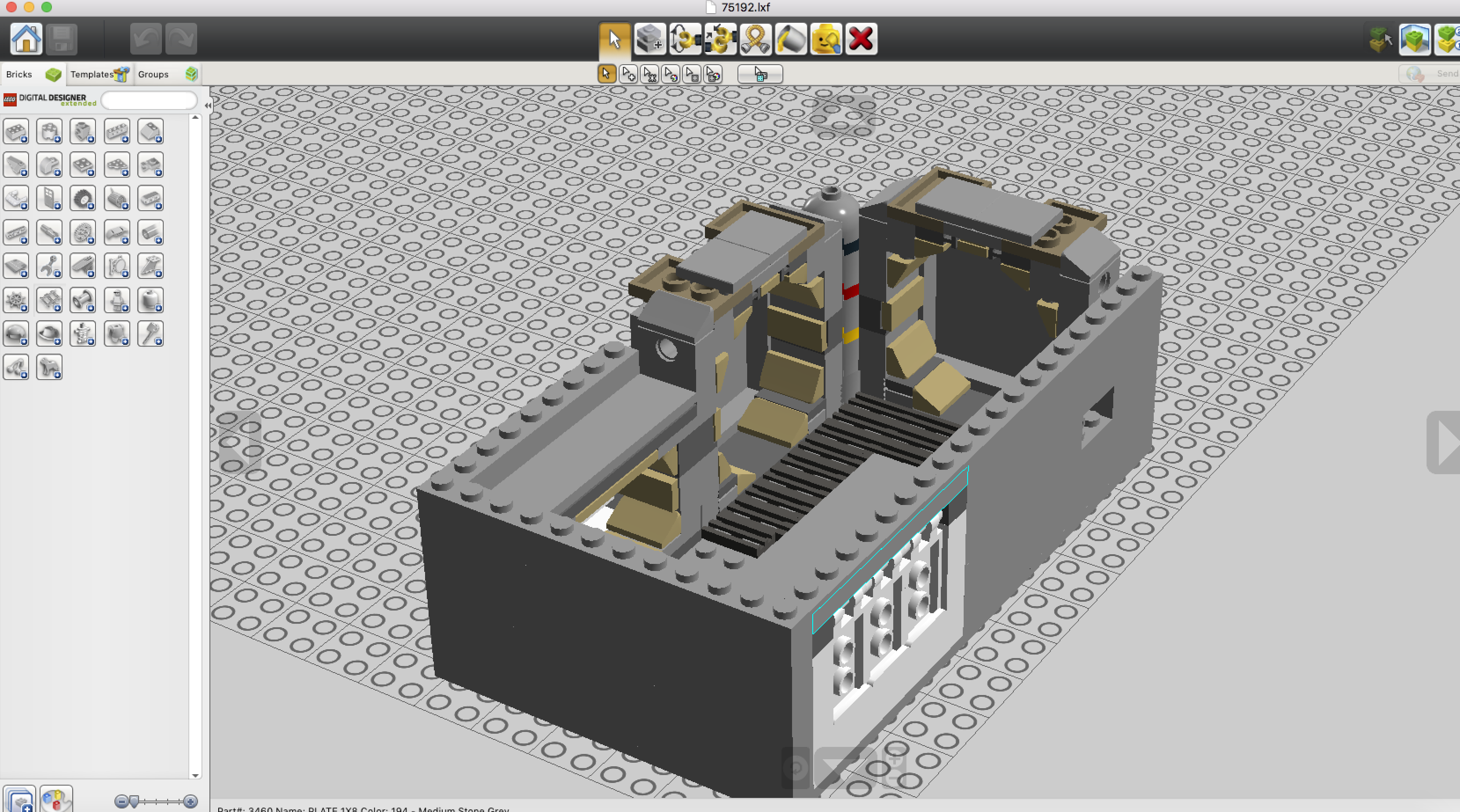Expand the gear wheel brick category
Image resolution: width=1460 pixels, height=812 pixels.
[83, 232]
